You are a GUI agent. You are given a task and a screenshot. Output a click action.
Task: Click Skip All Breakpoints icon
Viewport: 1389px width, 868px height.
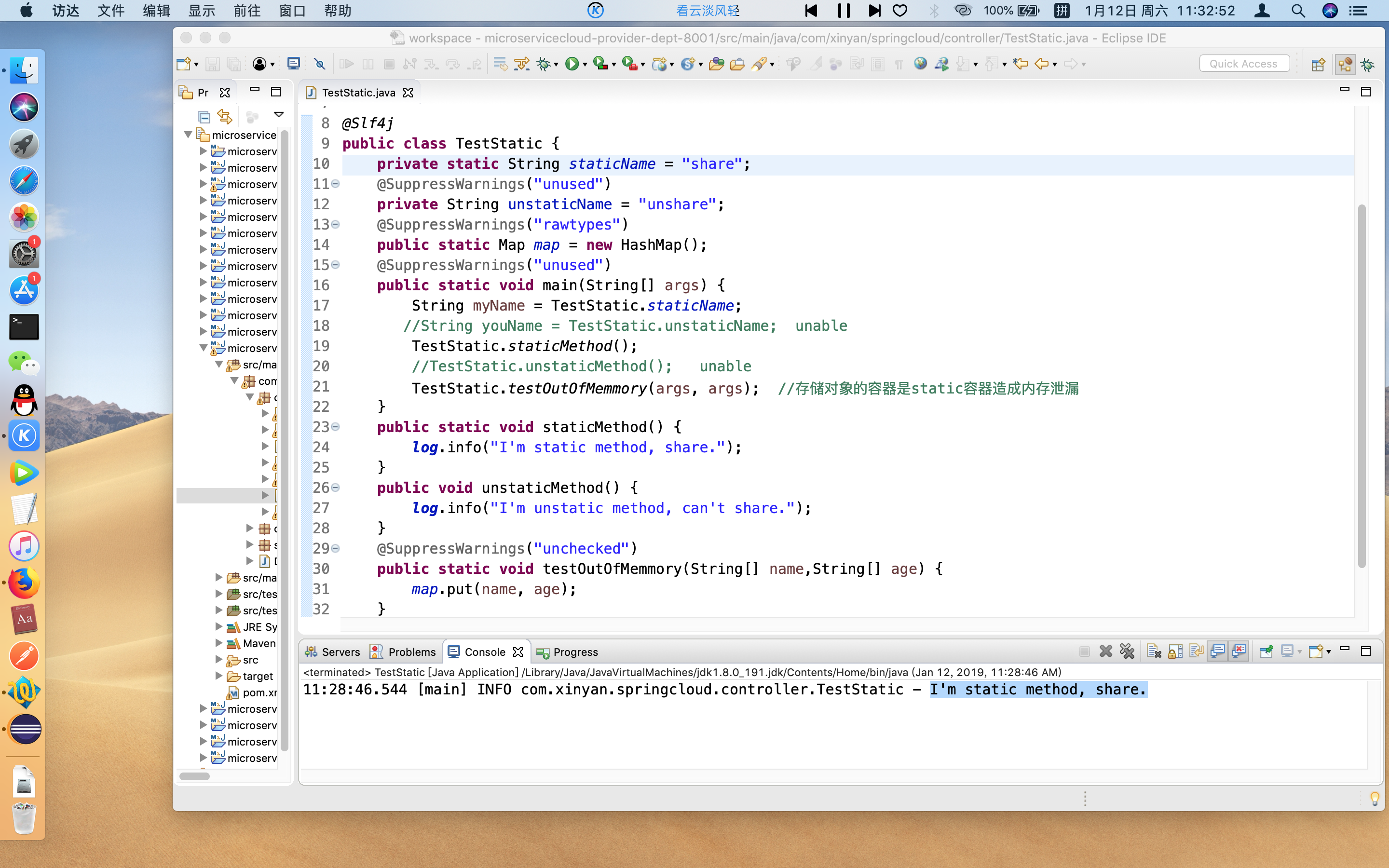[320, 64]
